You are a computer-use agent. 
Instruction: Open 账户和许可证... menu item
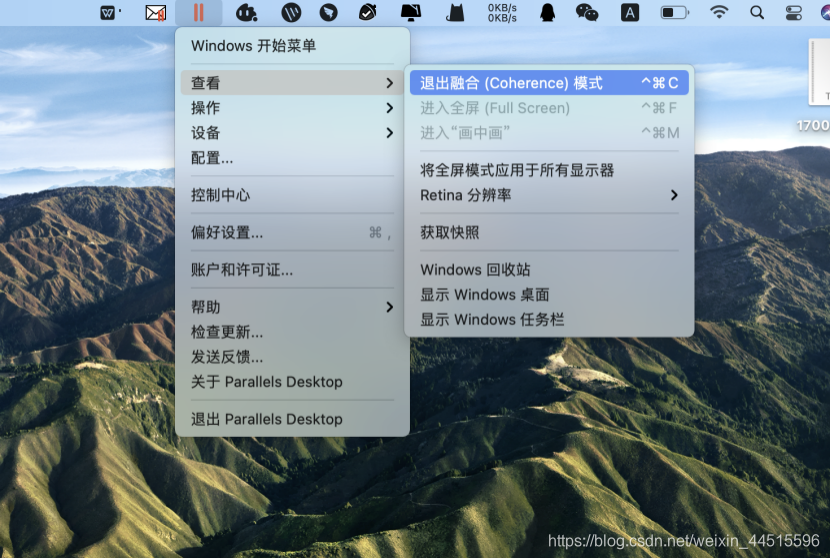pos(292,270)
